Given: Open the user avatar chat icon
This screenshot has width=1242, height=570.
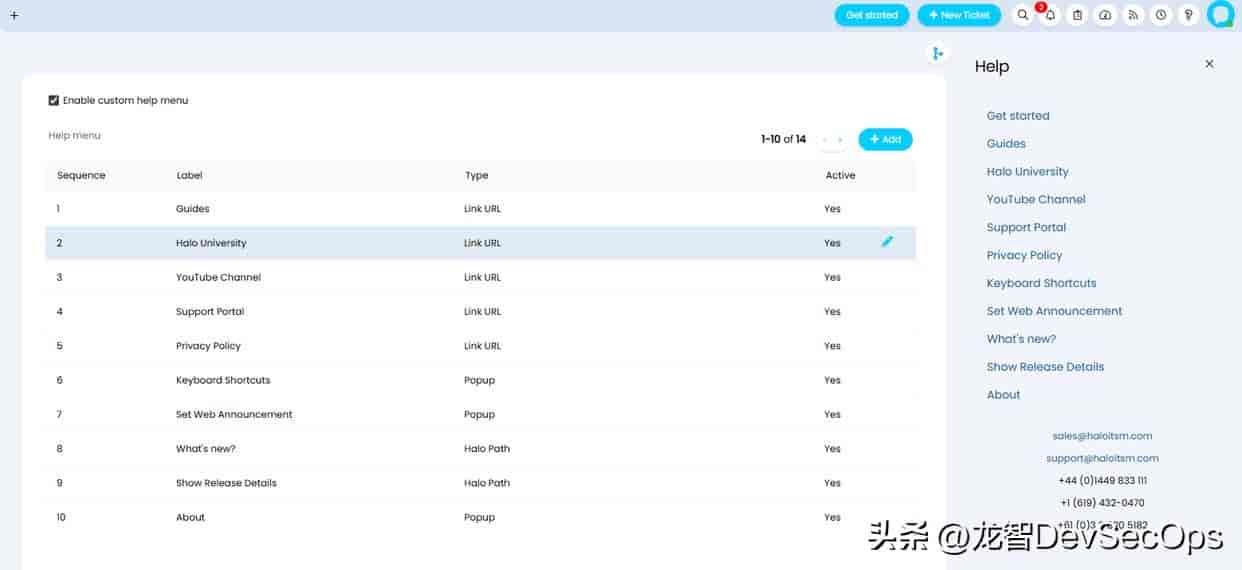Looking at the screenshot, I should click(1221, 14).
